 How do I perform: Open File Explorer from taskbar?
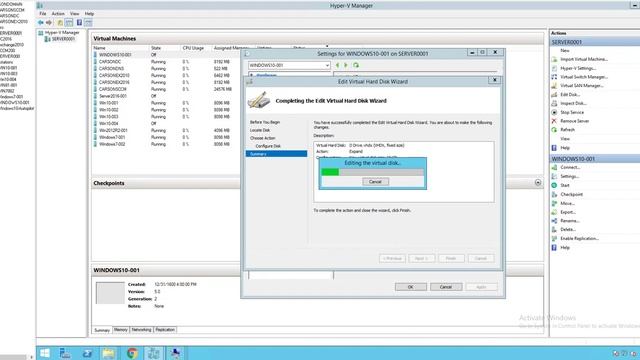109,353
